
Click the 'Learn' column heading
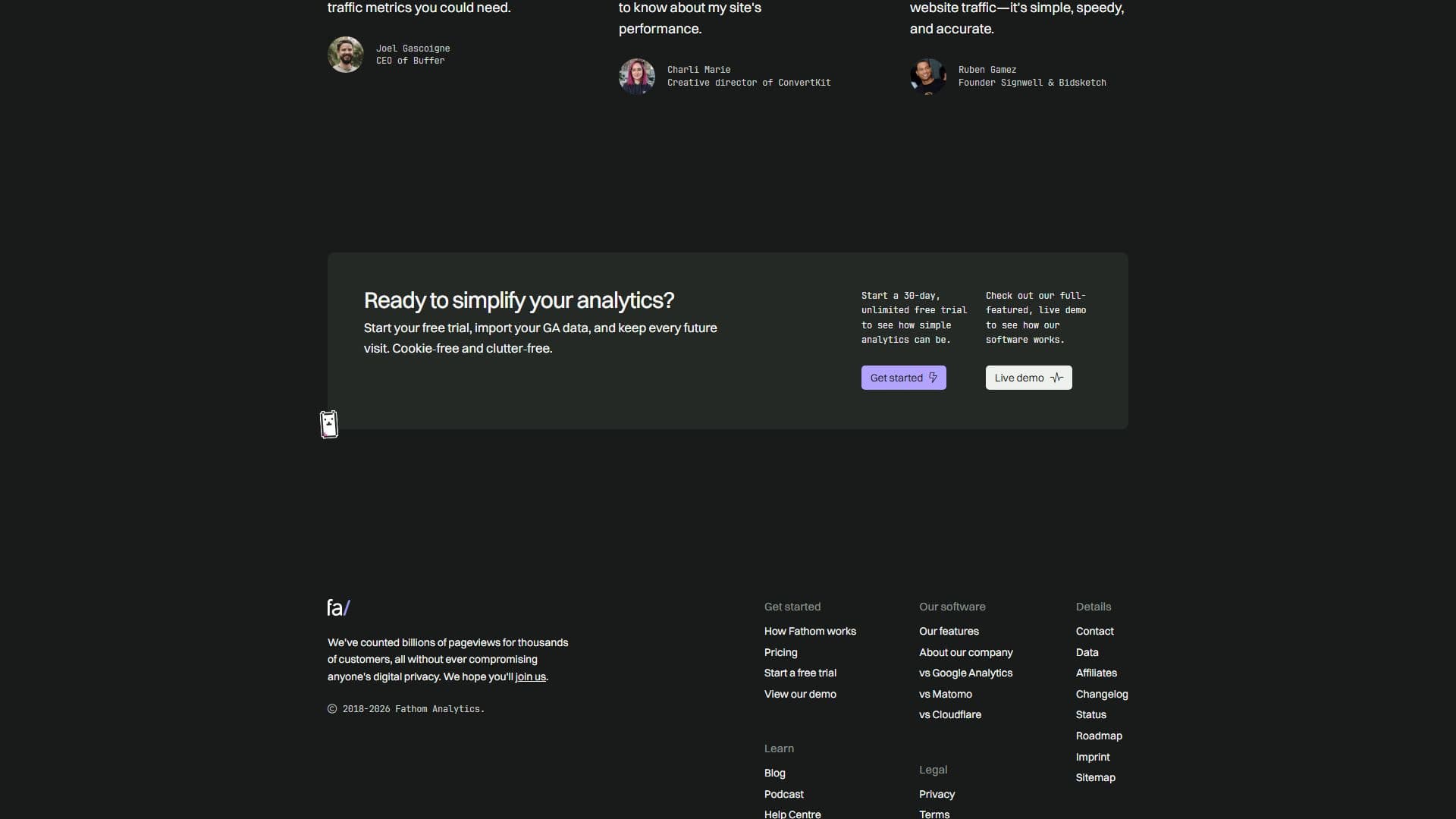tap(779, 748)
